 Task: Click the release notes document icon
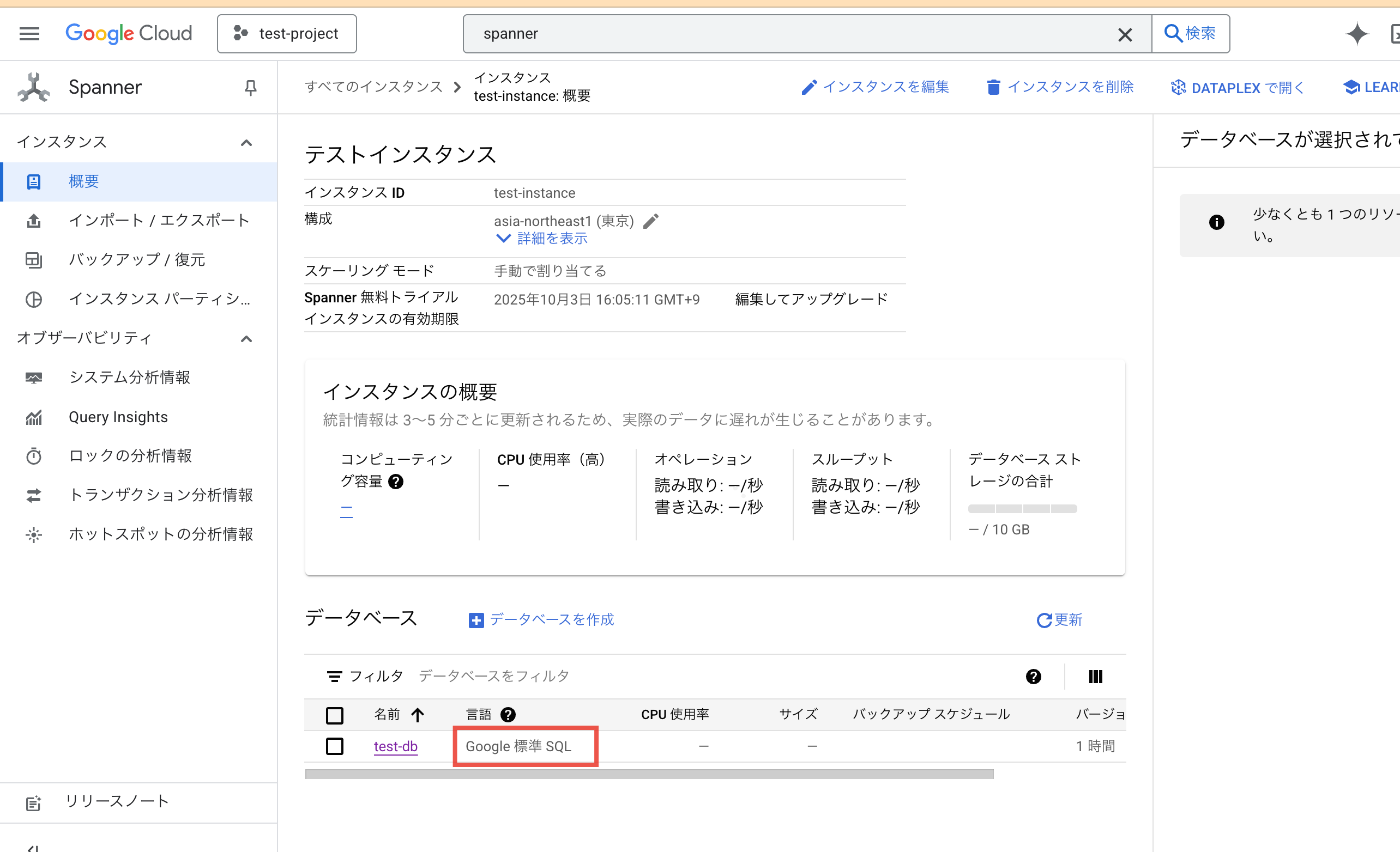pos(34,803)
